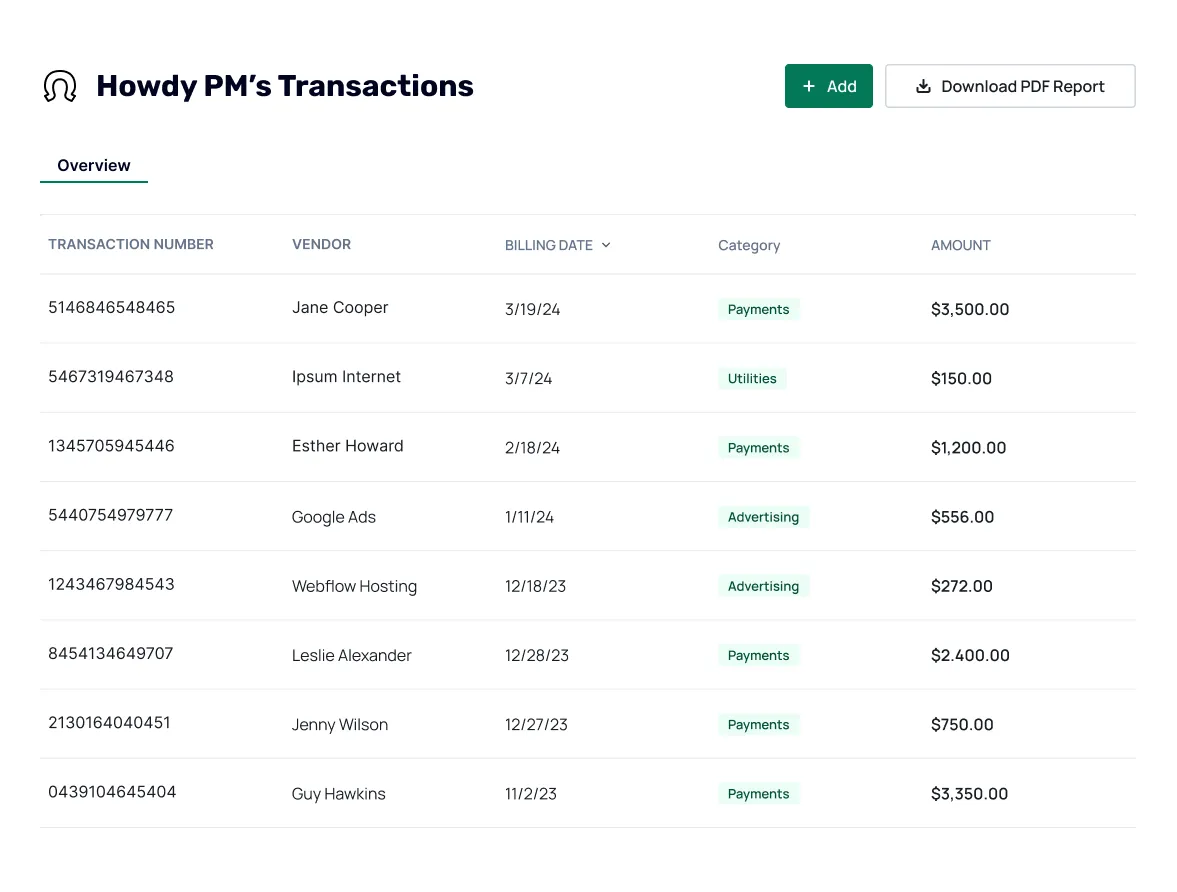Select the Utilities badge for Ipsum Internet
The image size is (1177, 892).
752,378
